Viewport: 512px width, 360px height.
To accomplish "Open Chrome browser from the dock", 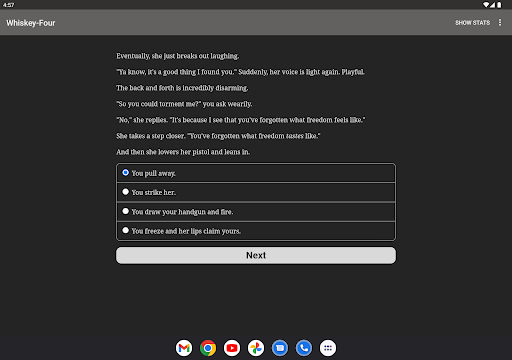I will 208,348.
